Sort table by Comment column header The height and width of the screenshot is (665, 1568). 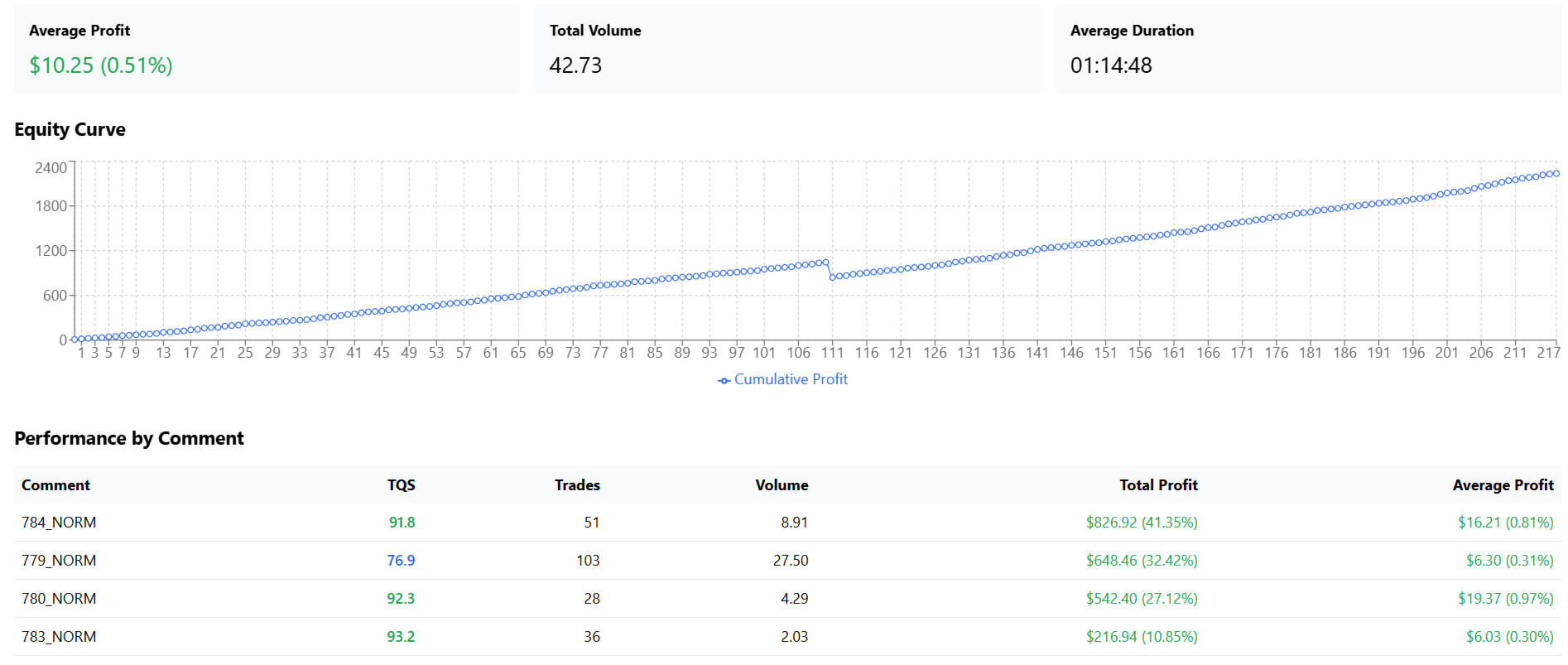point(55,485)
